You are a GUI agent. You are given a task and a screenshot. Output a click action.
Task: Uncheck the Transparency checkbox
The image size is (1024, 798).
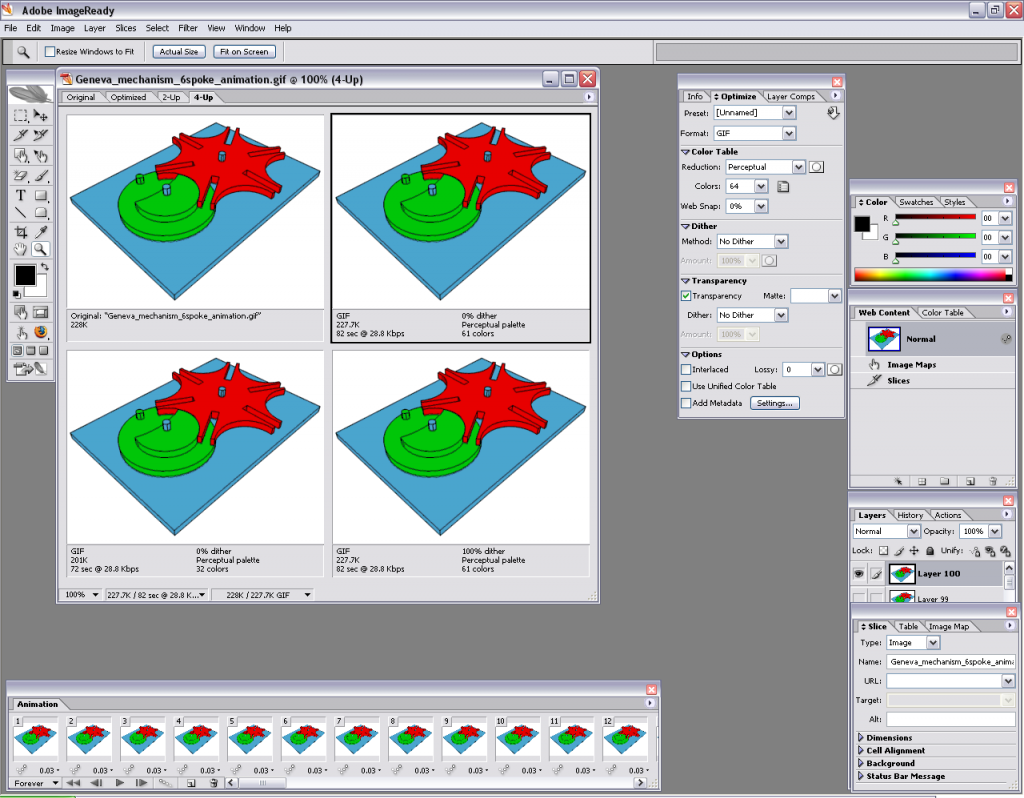[x=686, y=296]
